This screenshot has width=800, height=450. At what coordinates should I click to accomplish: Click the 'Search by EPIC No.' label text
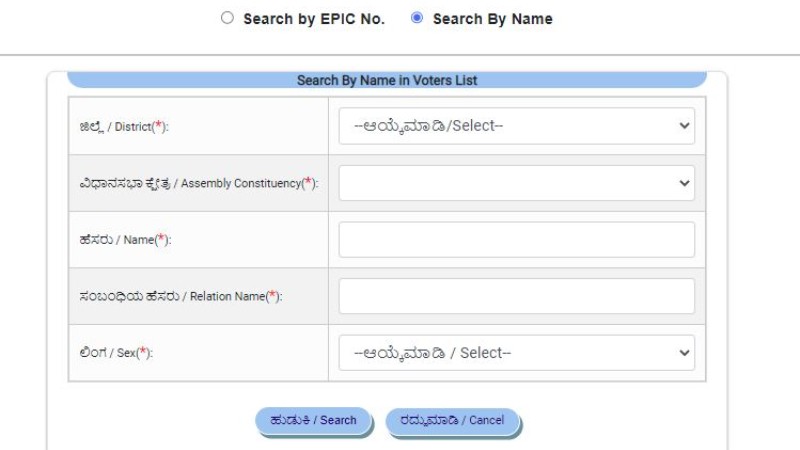tap(314, 19)
